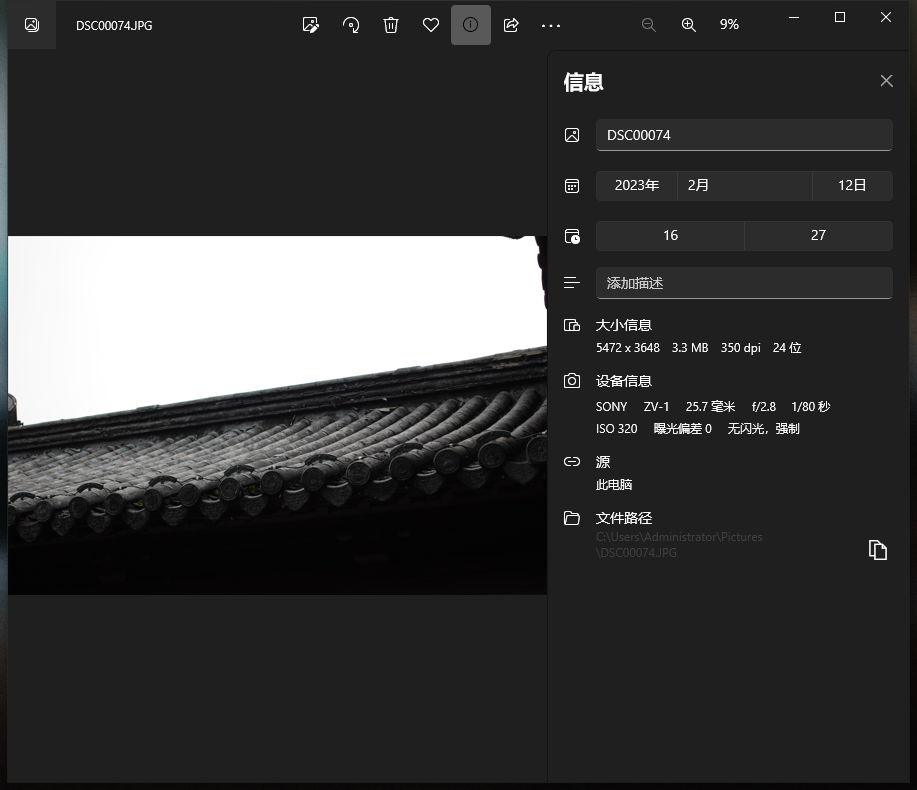917x790 pixels.
Task: Zoom in with plus magnifier
Action: (x=689, y=25)
